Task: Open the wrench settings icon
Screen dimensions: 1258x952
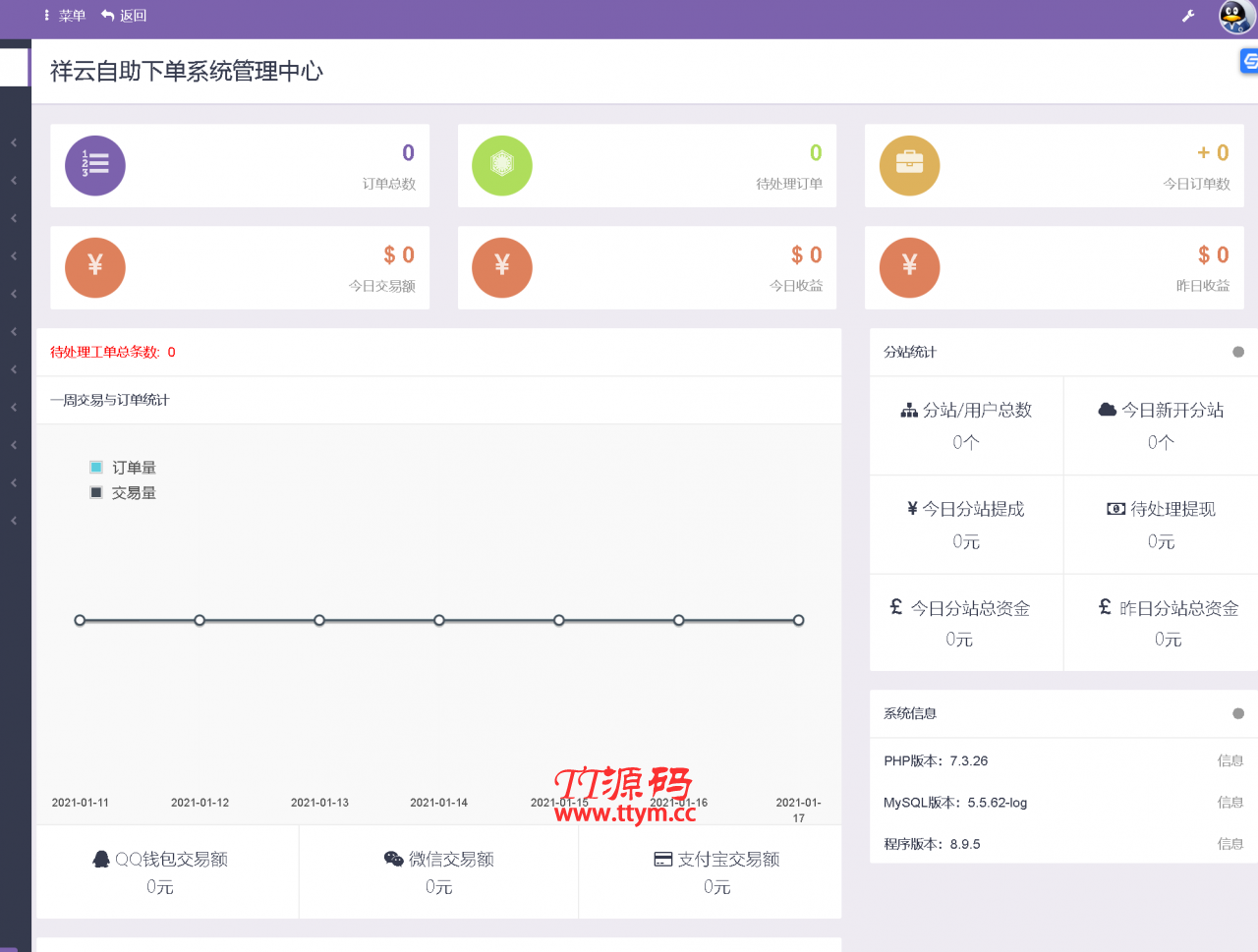Action: (x=1188, y=16)
